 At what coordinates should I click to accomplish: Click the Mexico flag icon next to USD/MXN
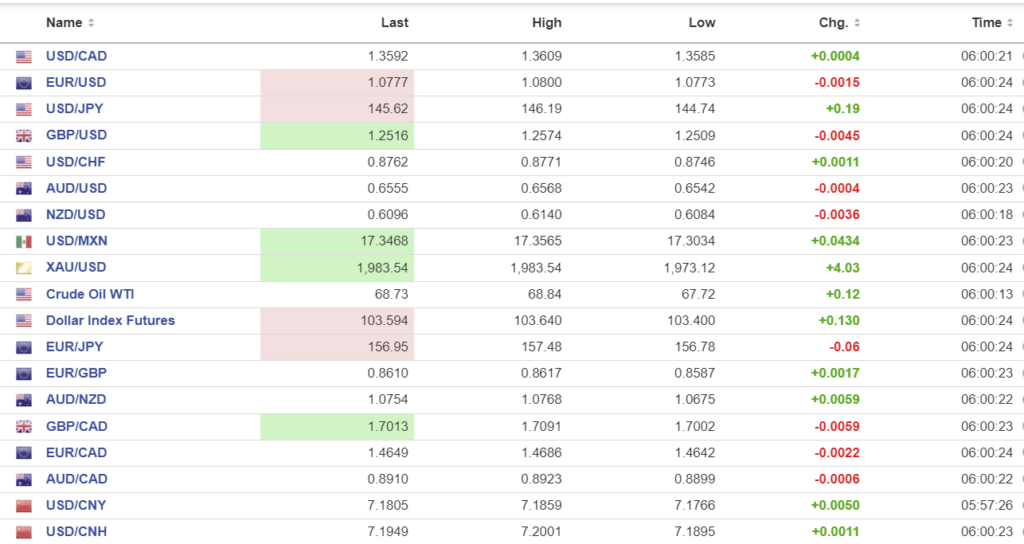point(24,241)
